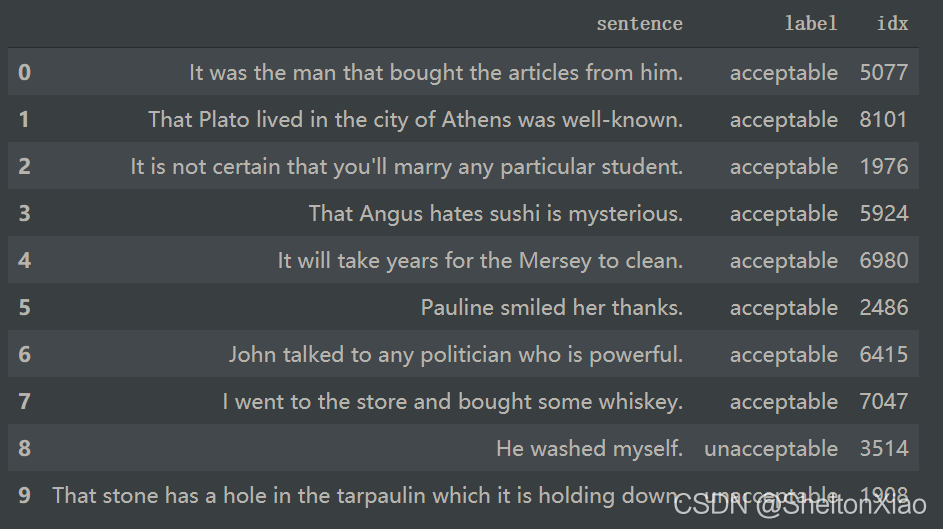943x529 pixels.
Task: Select row index 0
Action: (x=24, y=72)
